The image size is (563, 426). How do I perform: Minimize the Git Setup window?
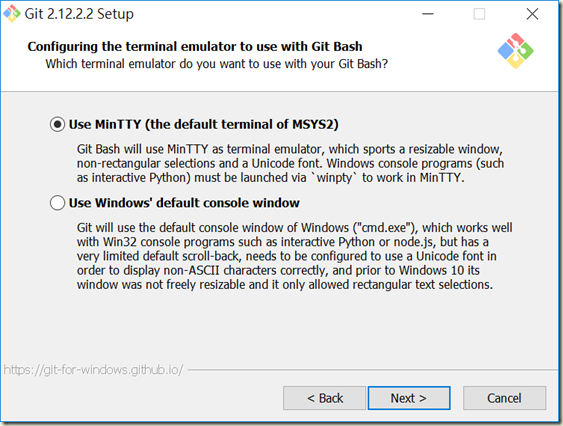pyautogui.click(x=428, y=14)
